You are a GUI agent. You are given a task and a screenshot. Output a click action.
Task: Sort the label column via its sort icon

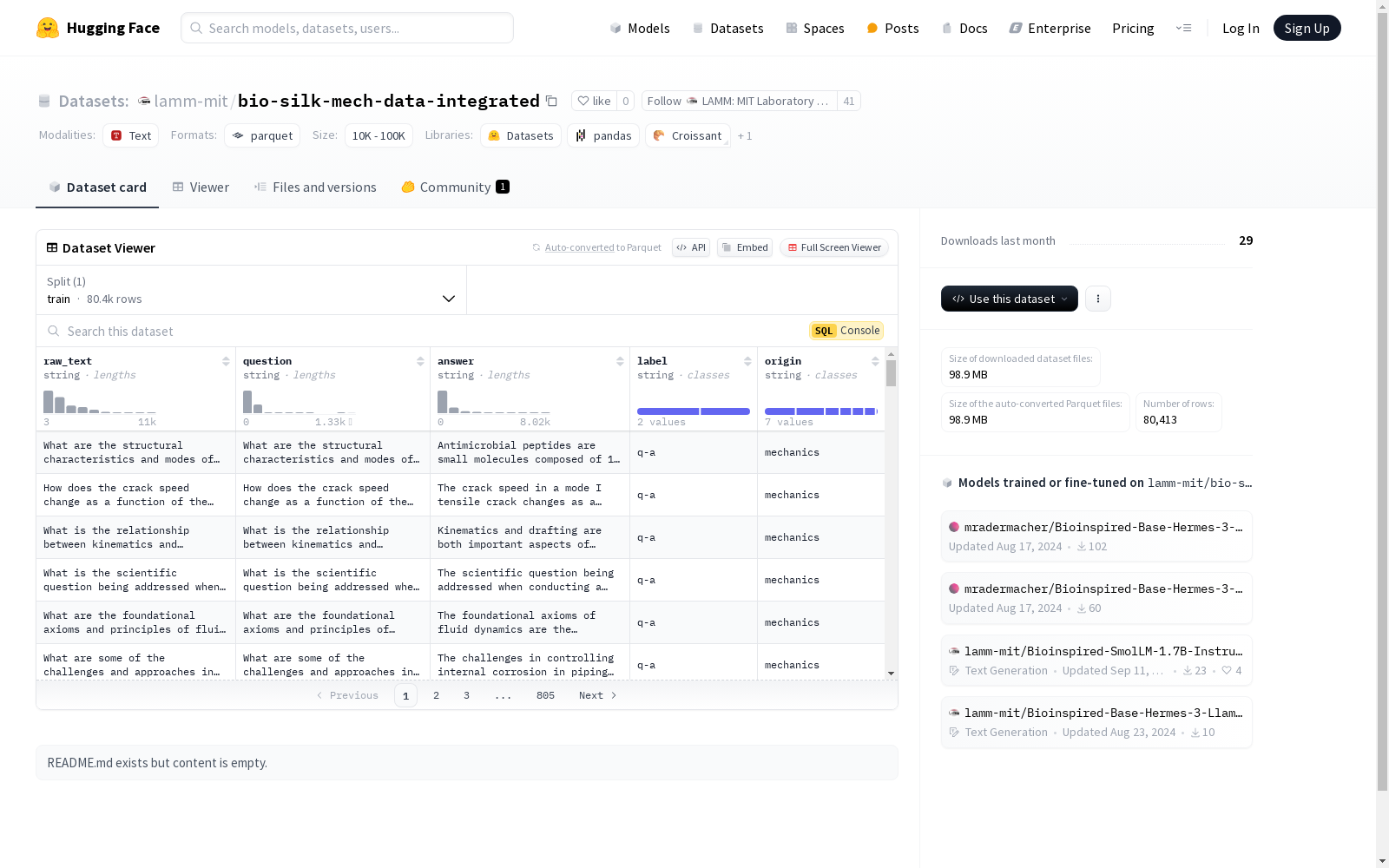pyautogui.click(x=747, y=361)
